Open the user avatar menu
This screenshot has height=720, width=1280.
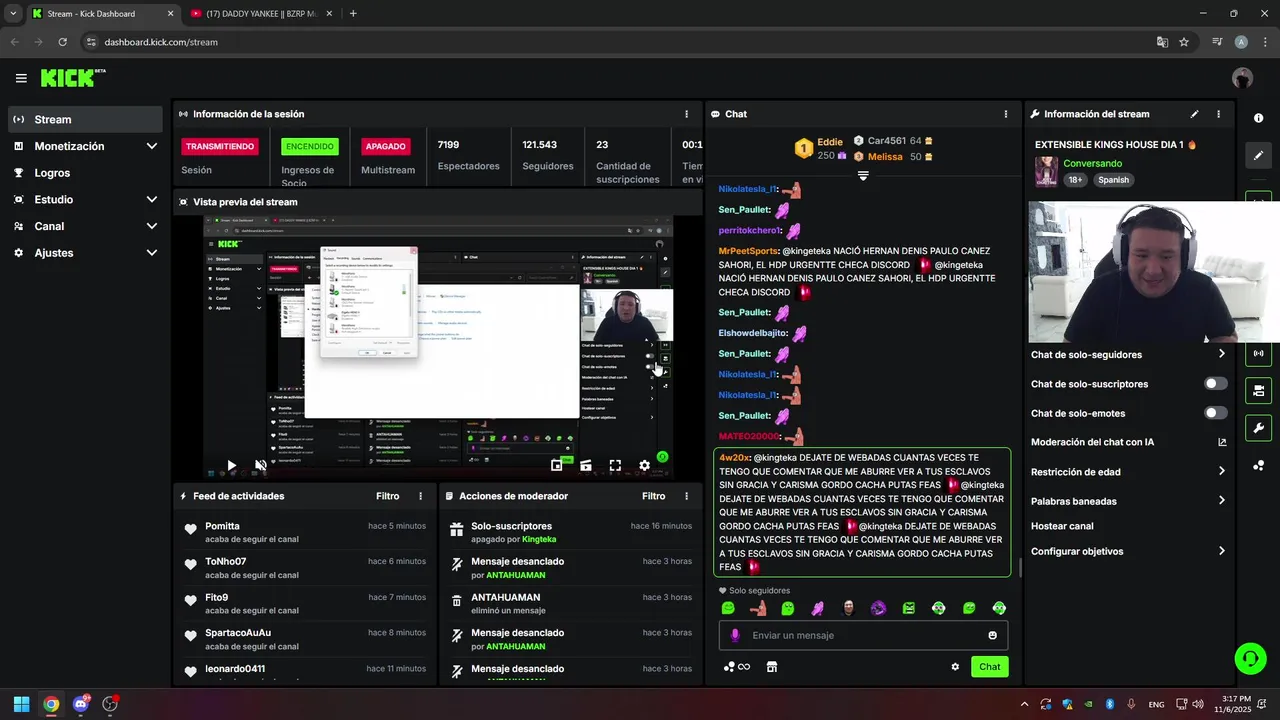point(1243,78)
